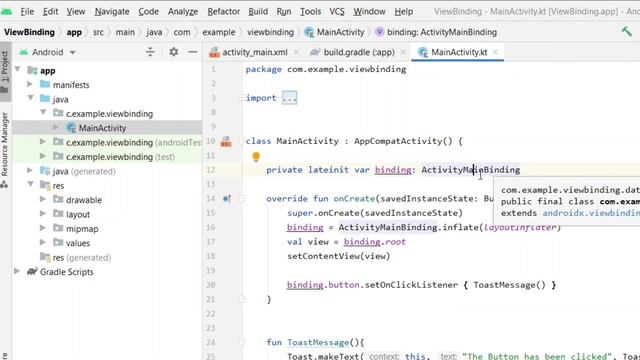Viewport: 640px width, 360px height.
Task: Click the src breadcrumb
Action: (98, 32)
